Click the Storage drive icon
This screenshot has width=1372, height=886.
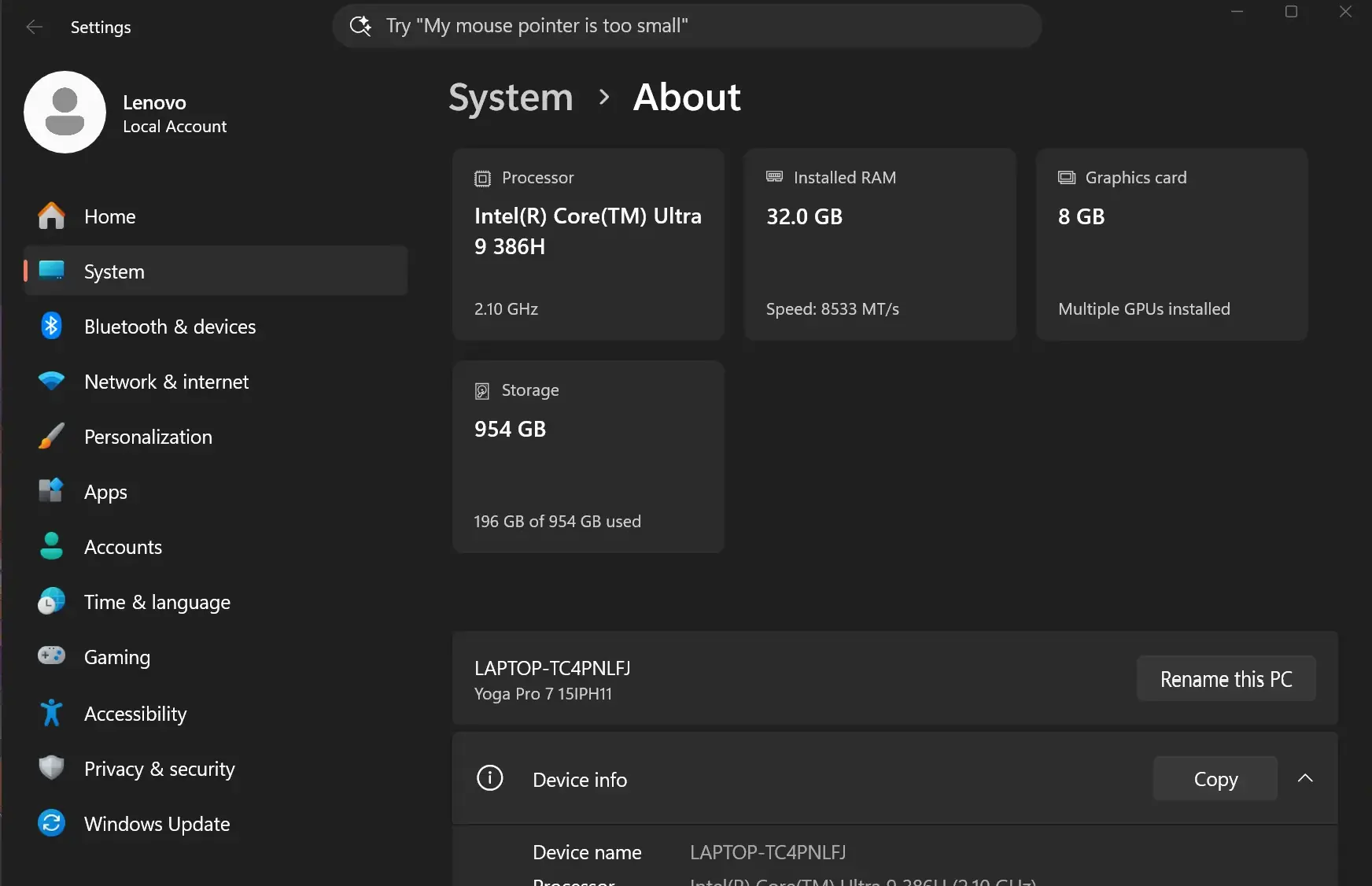[x=482, y=391]
